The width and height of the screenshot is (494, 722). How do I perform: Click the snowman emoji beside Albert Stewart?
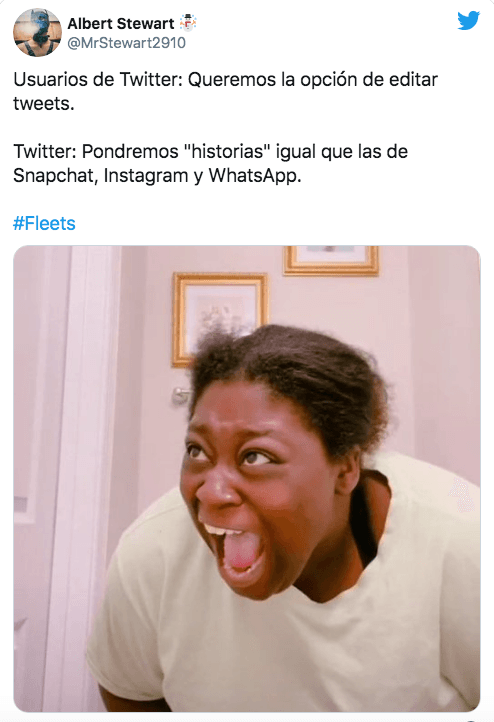[x=188, y=23]
